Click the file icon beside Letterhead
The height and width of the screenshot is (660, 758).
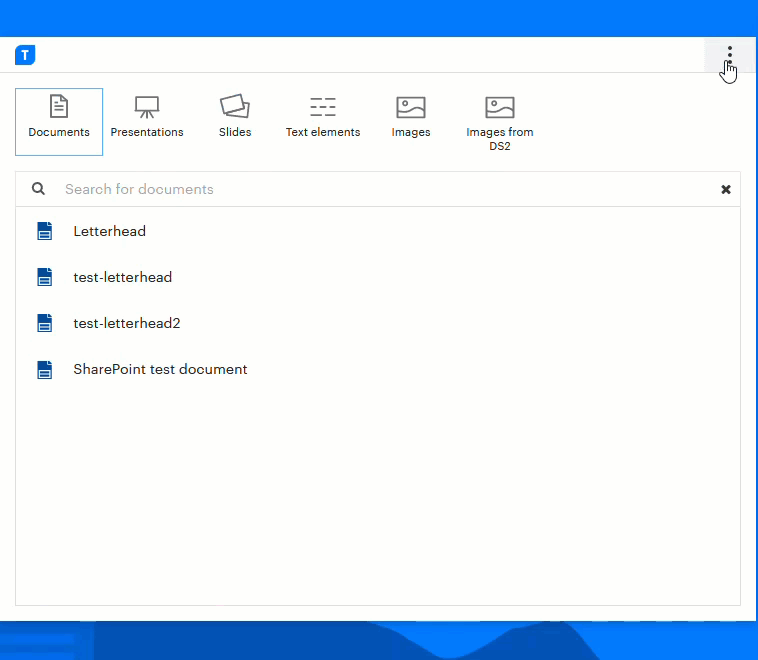click(x=44, y=231)
